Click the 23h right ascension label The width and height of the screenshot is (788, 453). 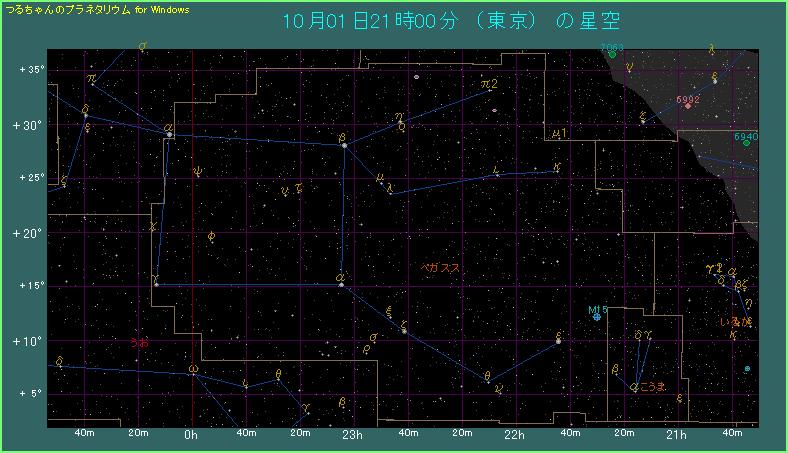pos(352,435)
